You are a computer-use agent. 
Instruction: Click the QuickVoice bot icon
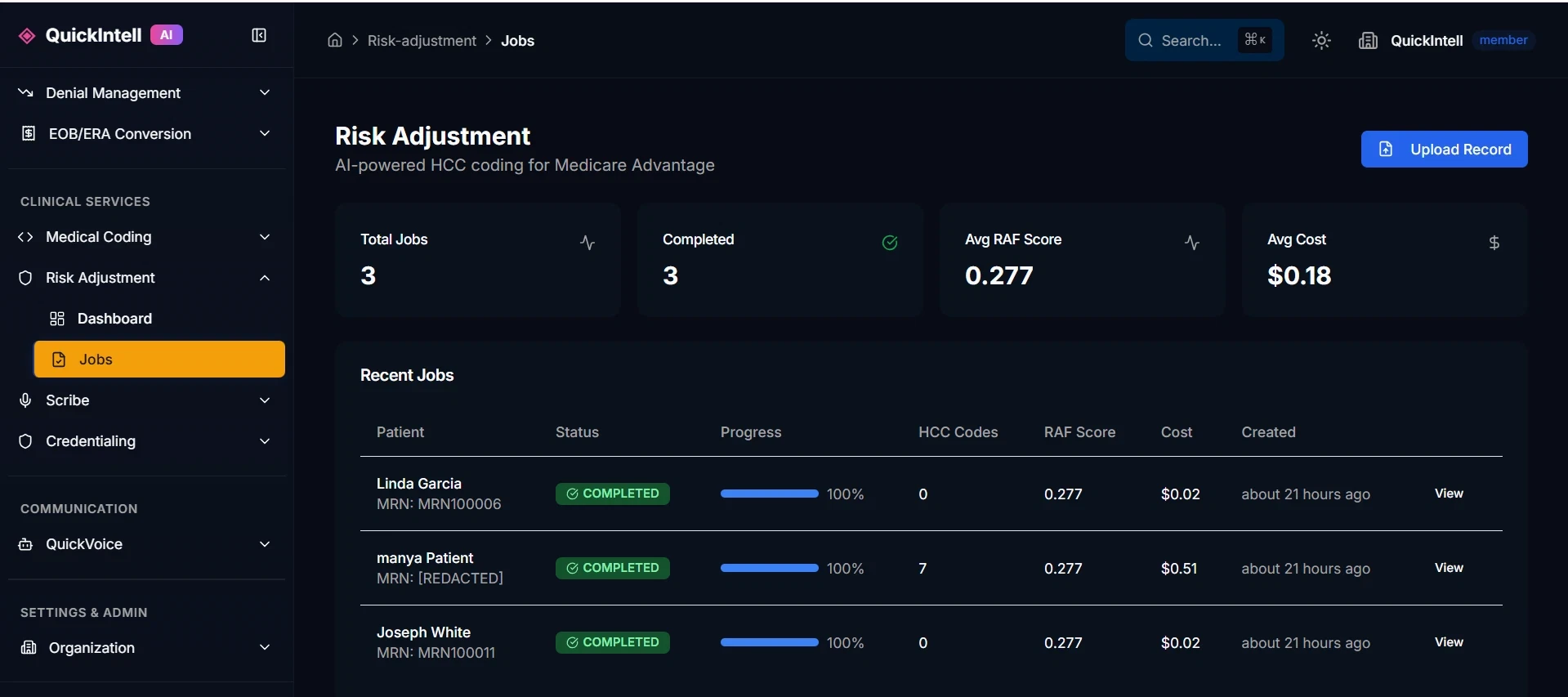[x=25, y=544]
